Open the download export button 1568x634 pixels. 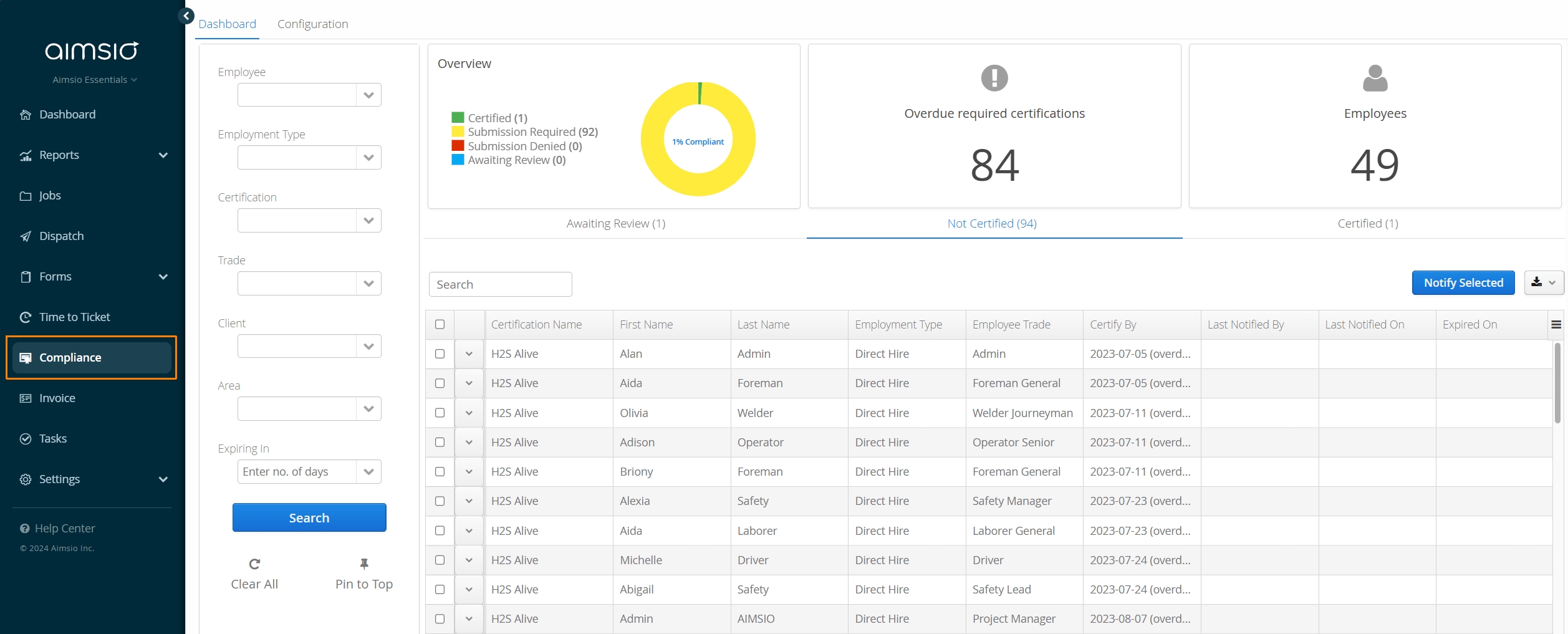tap(1544, 282)
